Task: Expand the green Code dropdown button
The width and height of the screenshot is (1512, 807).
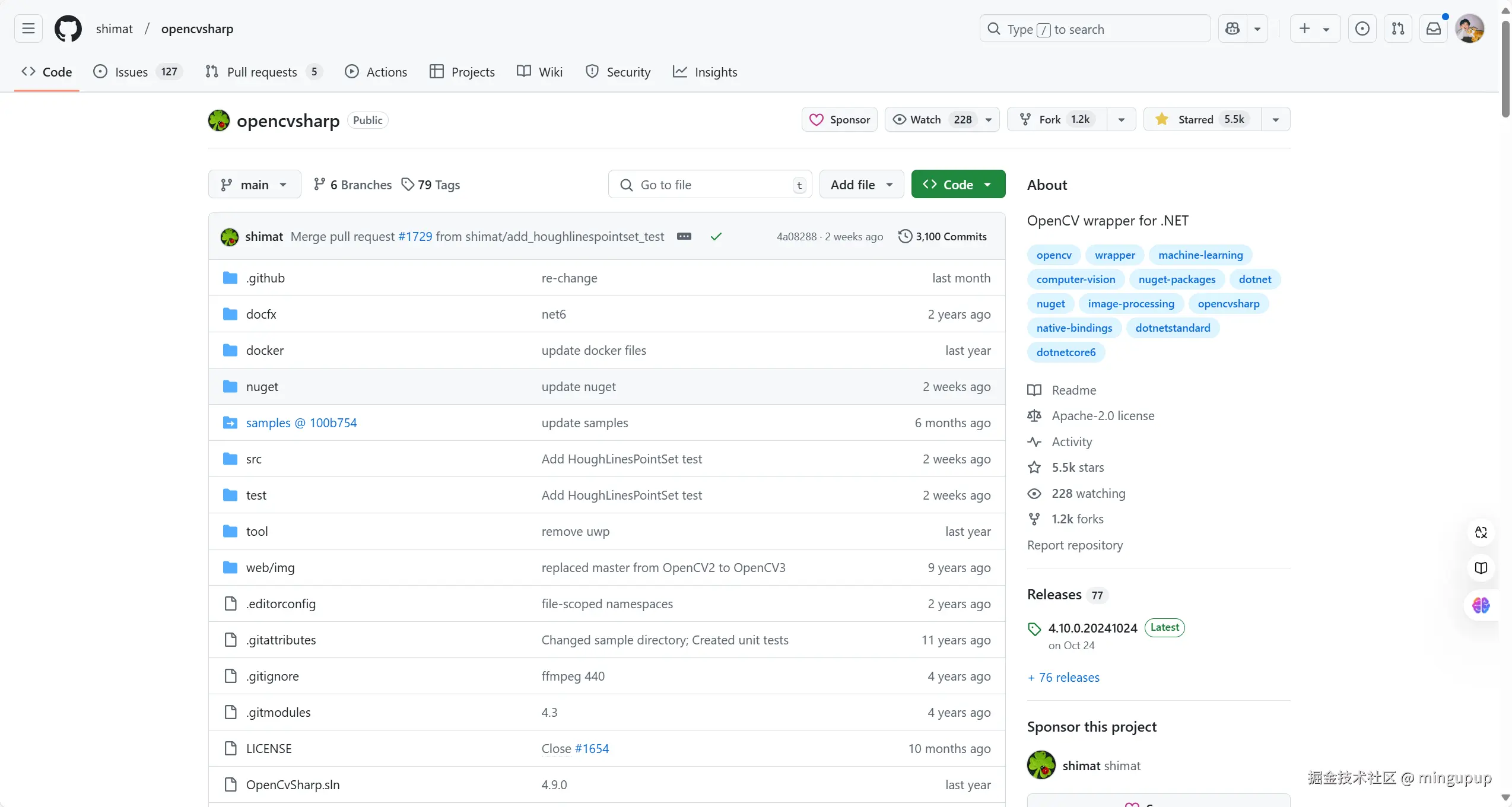Action: tap(958, 185)
